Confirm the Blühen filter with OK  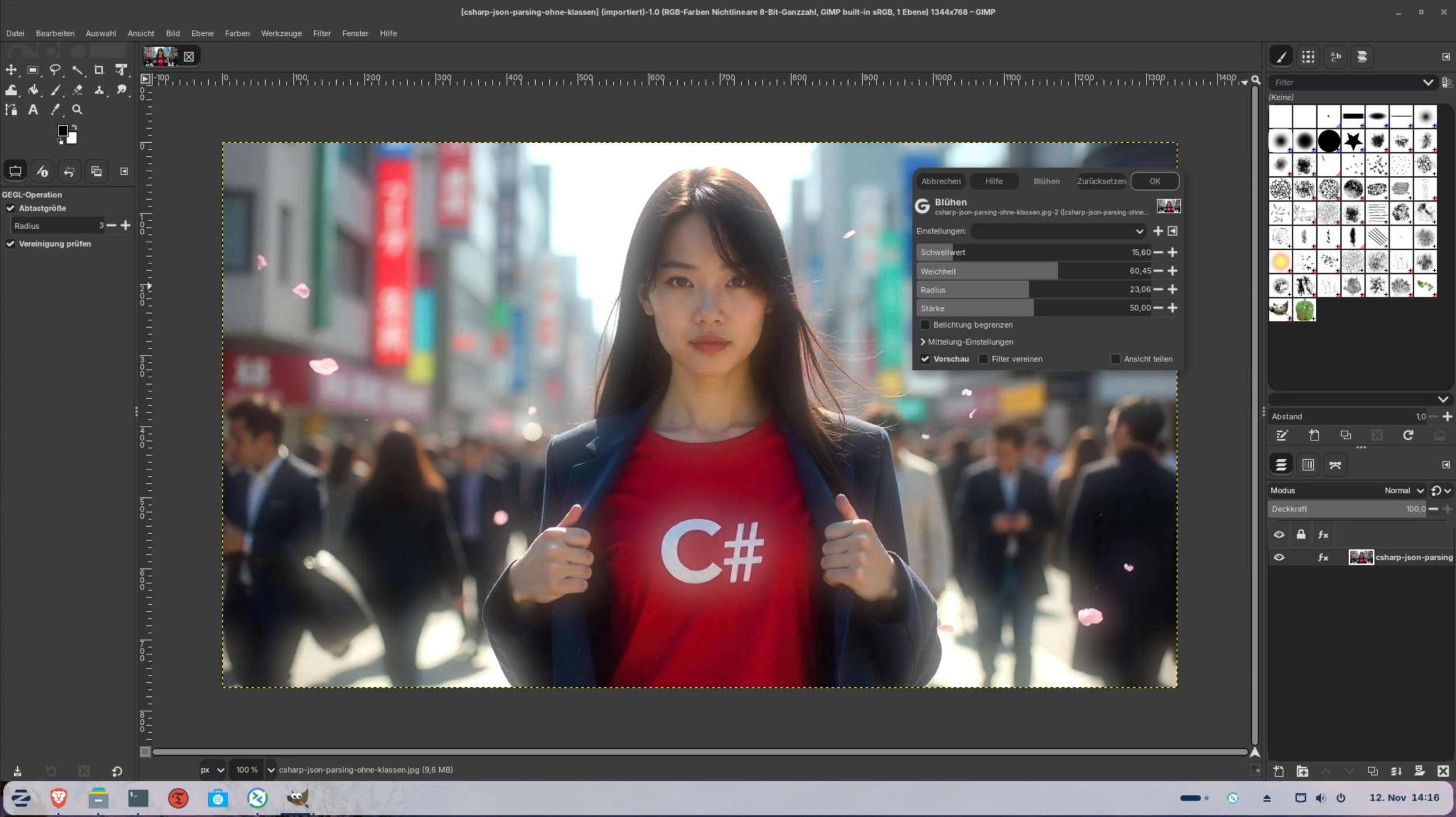coord(1155,181)
